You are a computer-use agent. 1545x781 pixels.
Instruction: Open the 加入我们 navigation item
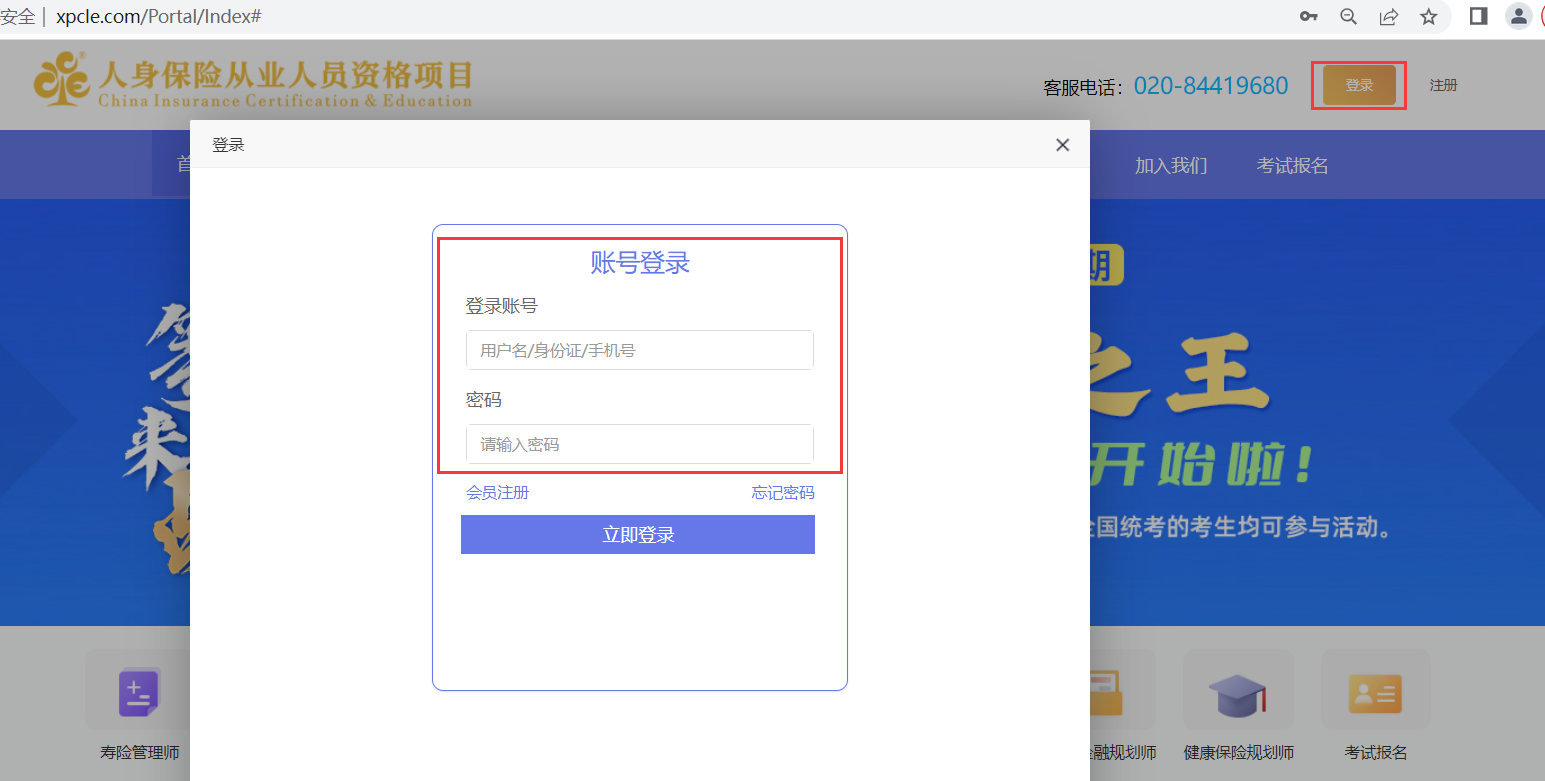click(x=1171, y=165)
